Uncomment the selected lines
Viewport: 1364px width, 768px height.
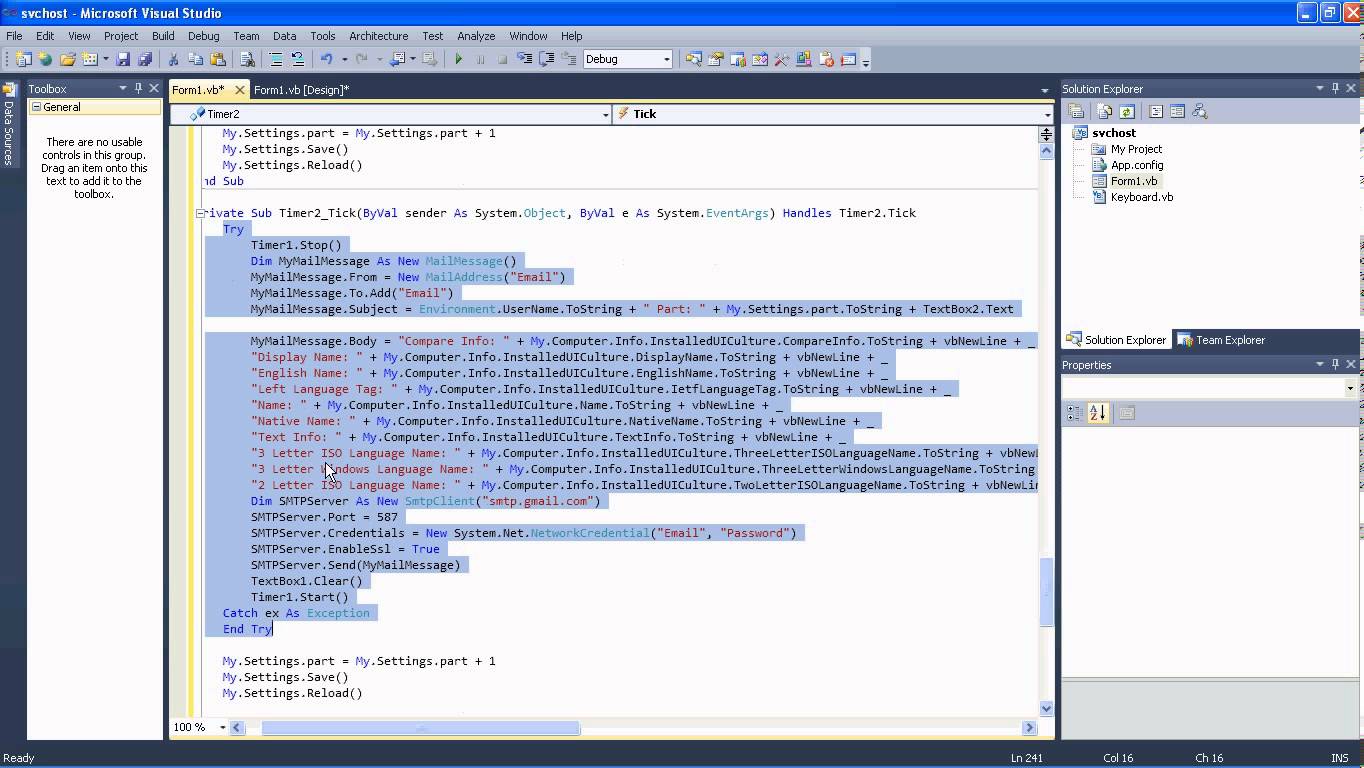(x=297, y=59)
